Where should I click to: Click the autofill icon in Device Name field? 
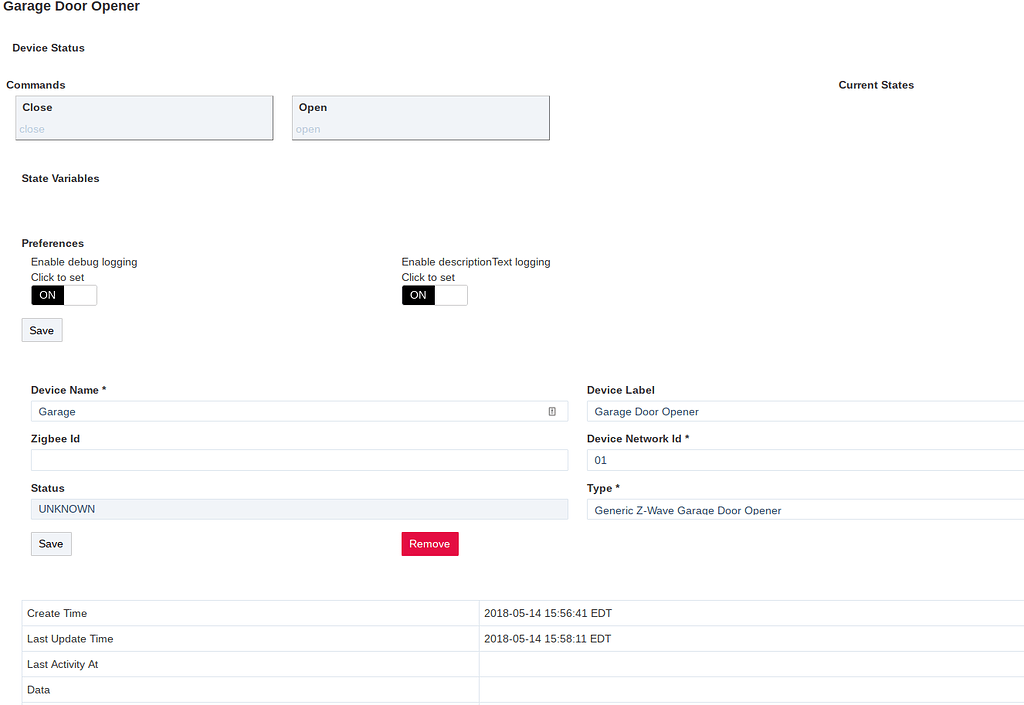[552, 411]
